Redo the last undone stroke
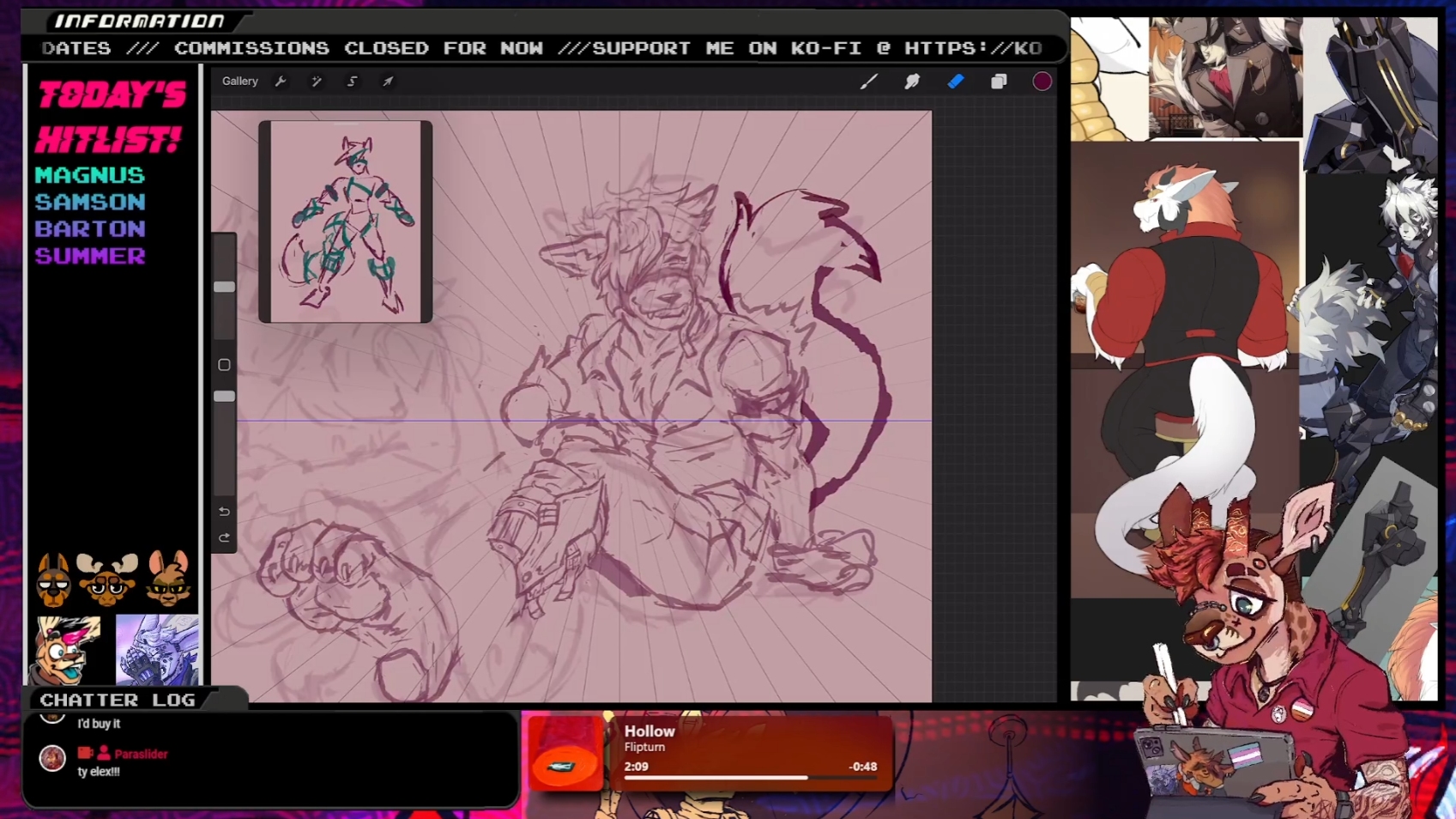Viewport: 1456px width, 819px height. [224, 538]
